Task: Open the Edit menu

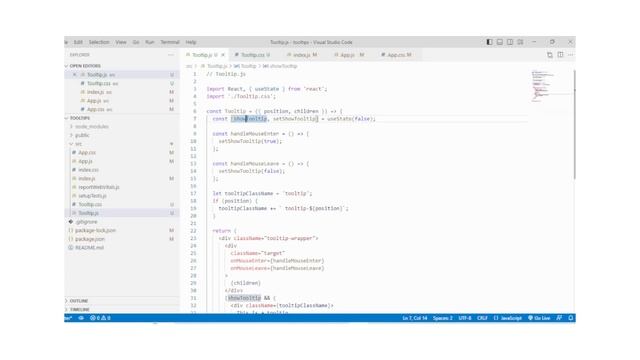Action: (x=78, y=42)
